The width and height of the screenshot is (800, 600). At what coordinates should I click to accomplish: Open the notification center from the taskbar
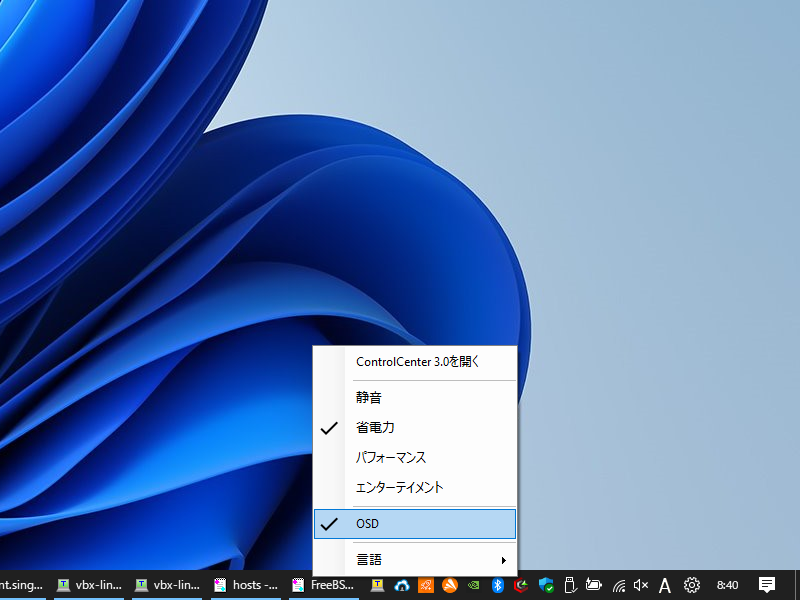[x=766, y=585]
